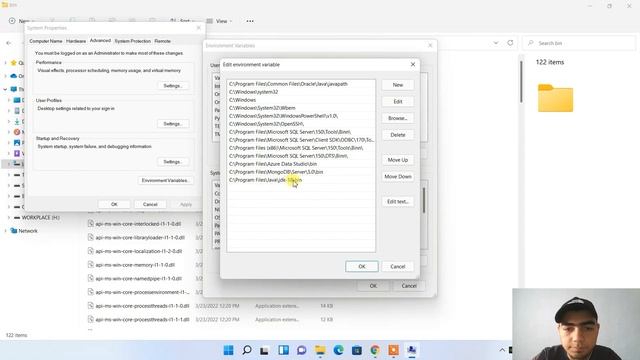The width and height of the screenshot is (640, 360).
Task: Click the Search bin field
Action: click(x=580, y=43)
